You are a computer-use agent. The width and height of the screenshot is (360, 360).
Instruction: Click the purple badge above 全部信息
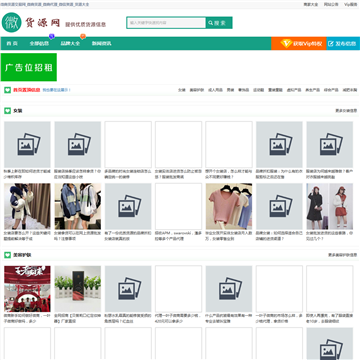(52, 36)
